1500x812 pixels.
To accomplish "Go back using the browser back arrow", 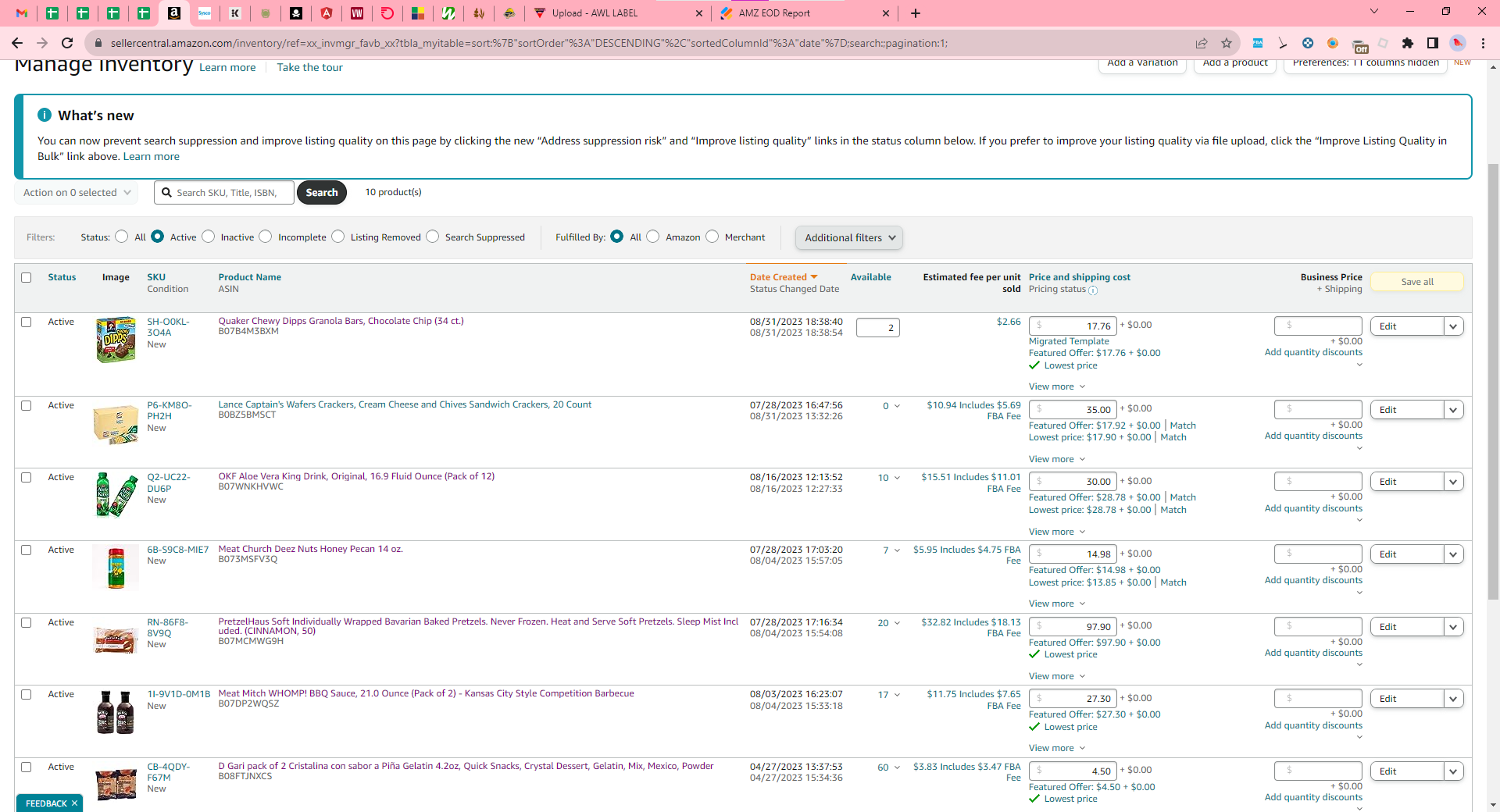I will point(17,43).
